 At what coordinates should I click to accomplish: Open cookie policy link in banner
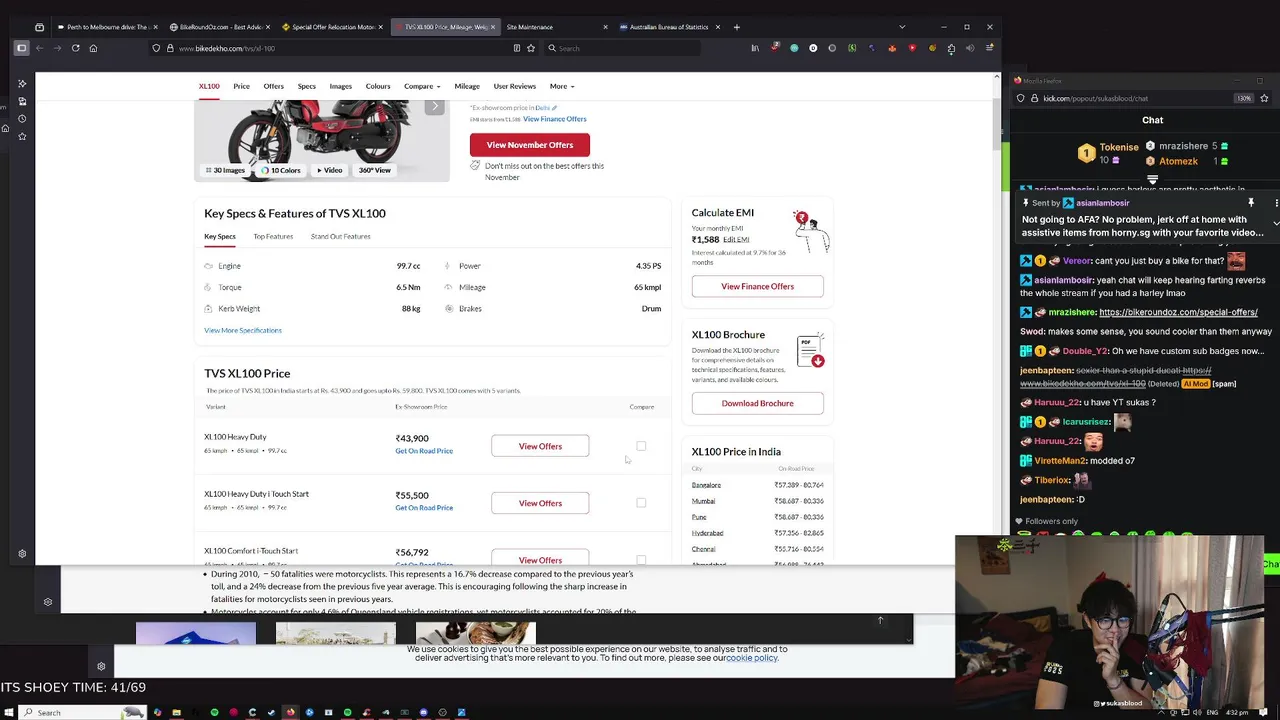tap(752, 658)
